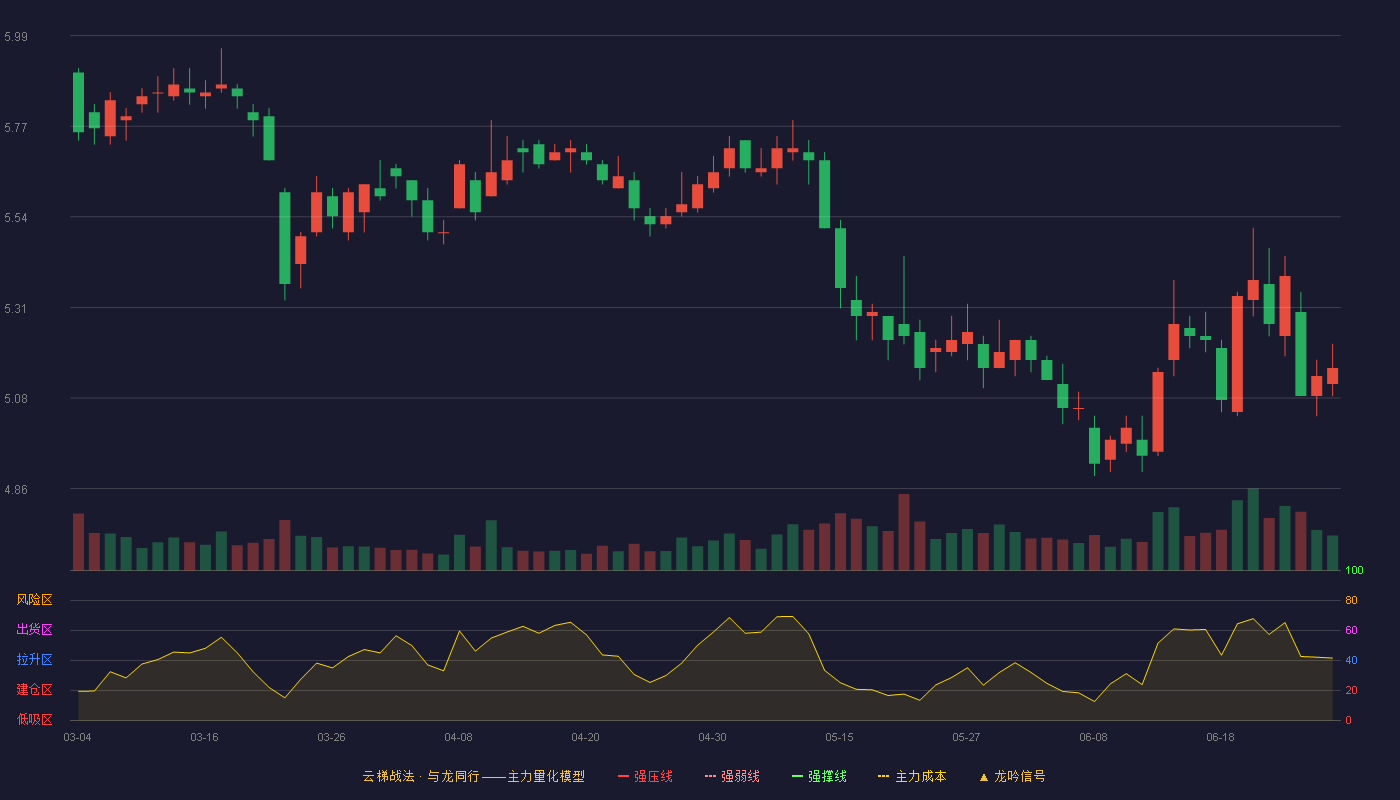Image resolution: width=1400 pixels, height=800 pixels.
Task: Click the yellow dashed icon before 主力成本
Action: point(883,776)
